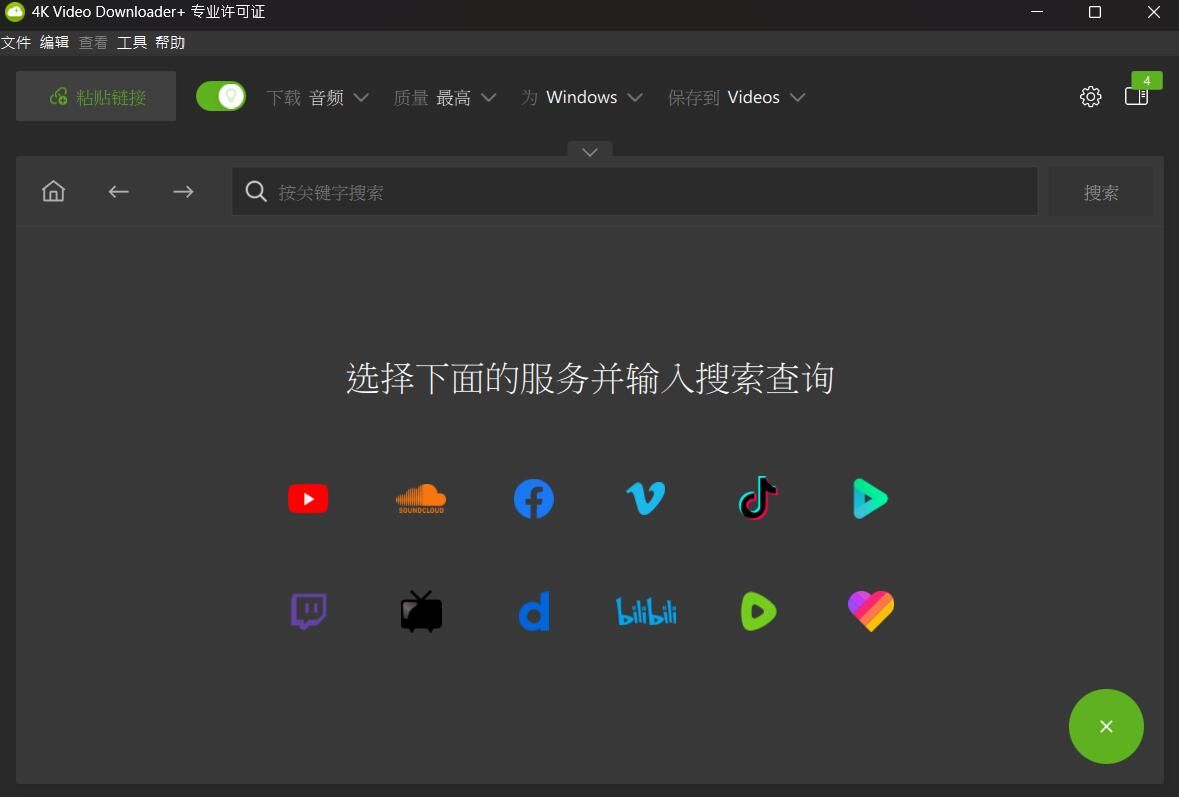This screenshot has width=1179, height=797.
Task: Select the Twitch service icon
Action: click(x=308, y=611)
